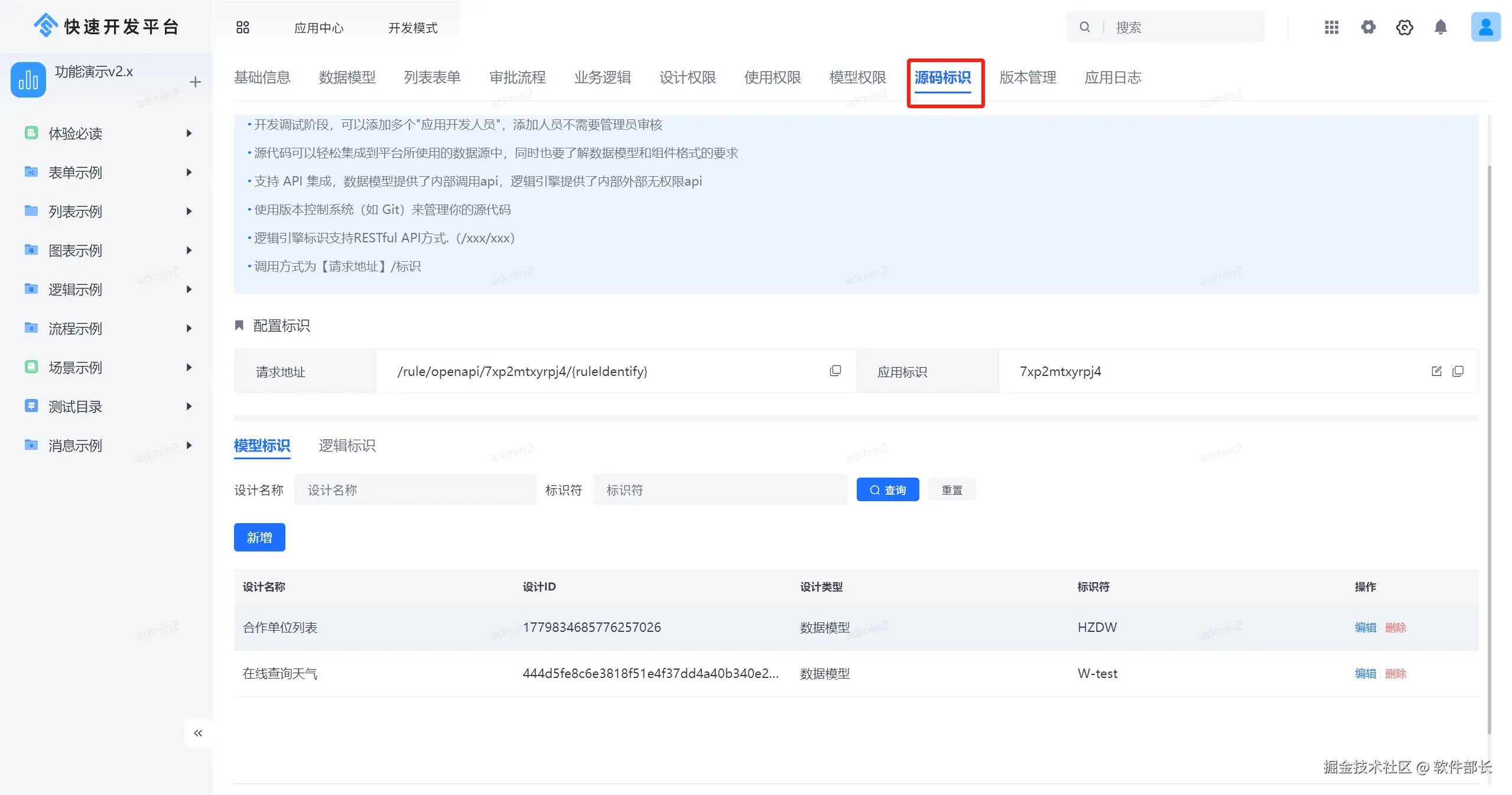
Task: Open the apps grid icon in header
Action: pos(1331,27)
